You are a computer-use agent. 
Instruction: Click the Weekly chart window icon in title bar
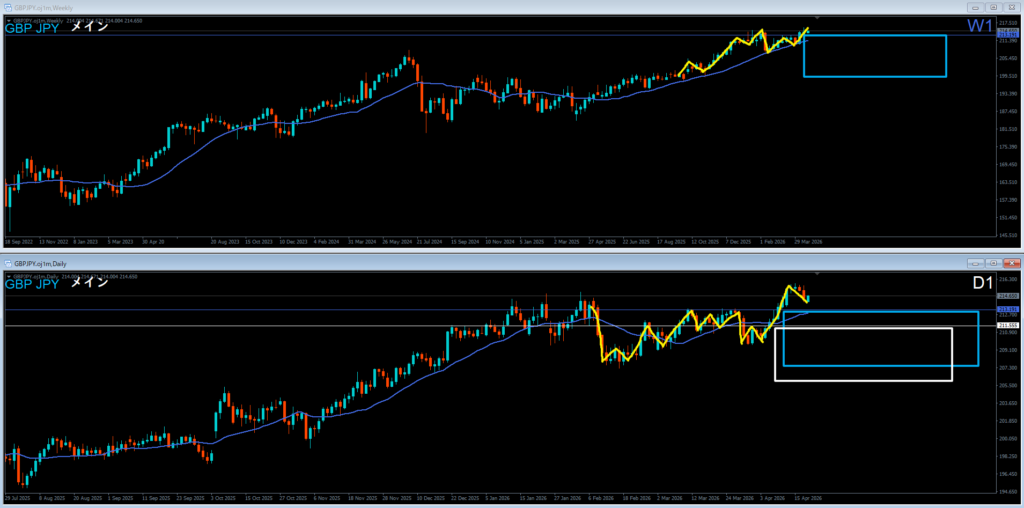tap(8, 7)
